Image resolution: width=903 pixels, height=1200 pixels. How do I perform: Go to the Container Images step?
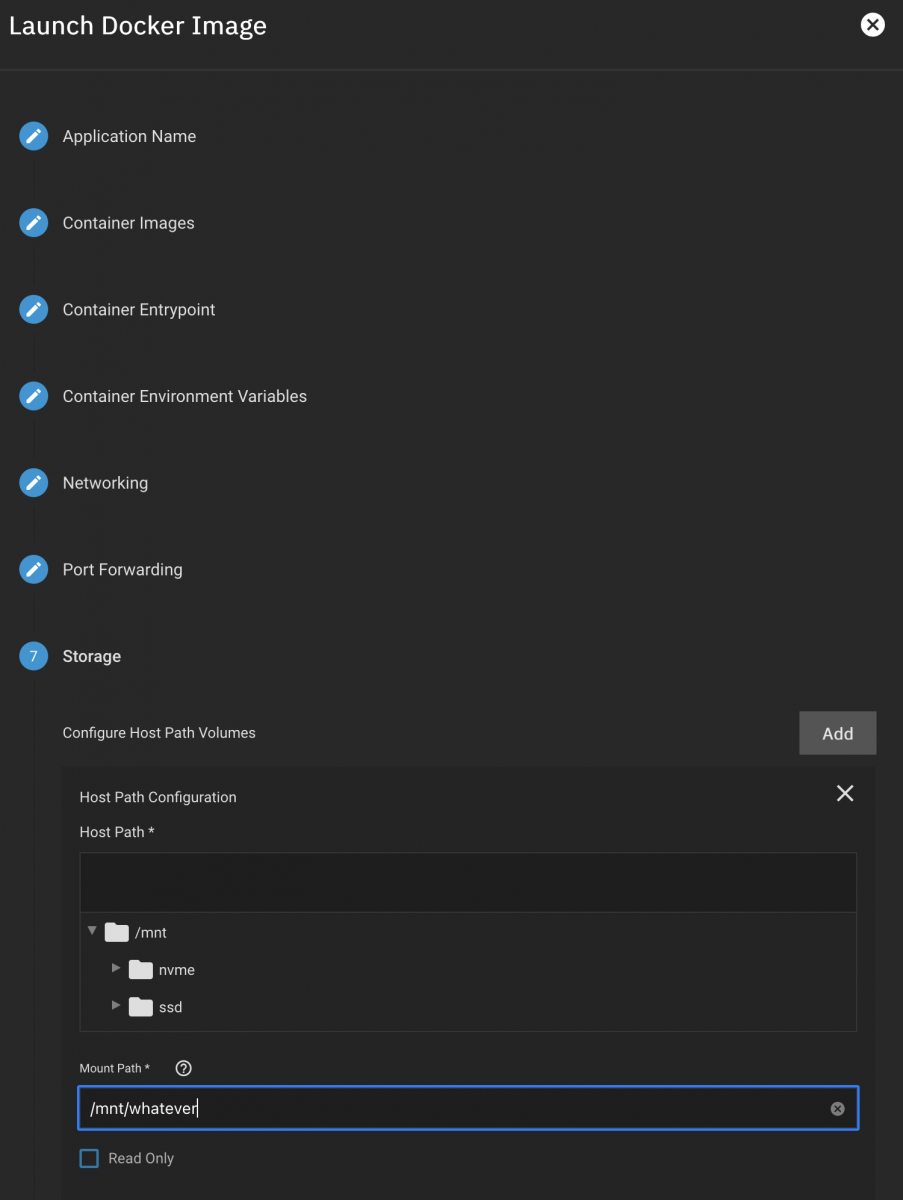click(128, 223)
